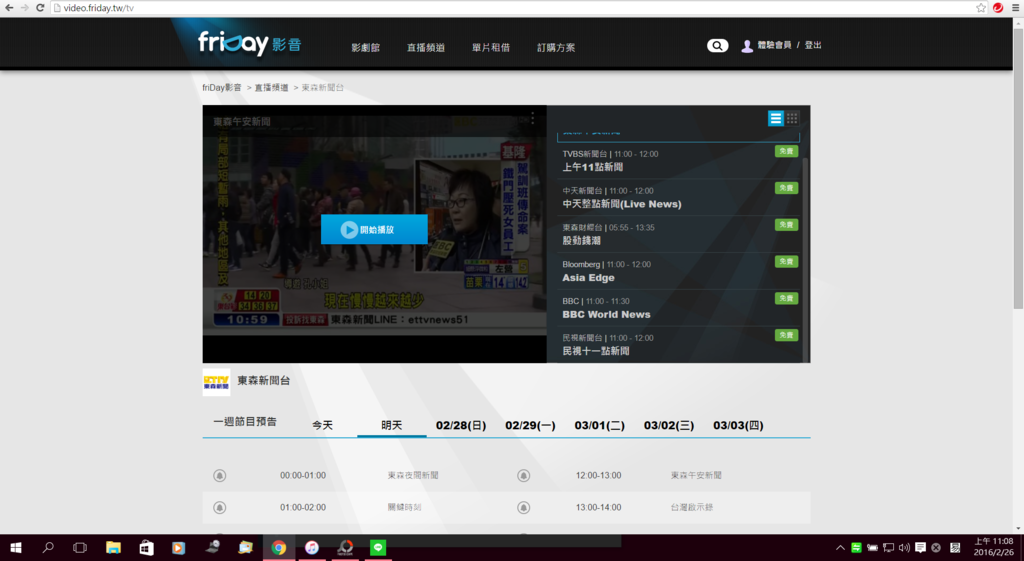Open File Explorer from taskbar
Image resolution: width=1024 pixels, height=561 pixels.
pyautogui.click(x=114, y=547)
